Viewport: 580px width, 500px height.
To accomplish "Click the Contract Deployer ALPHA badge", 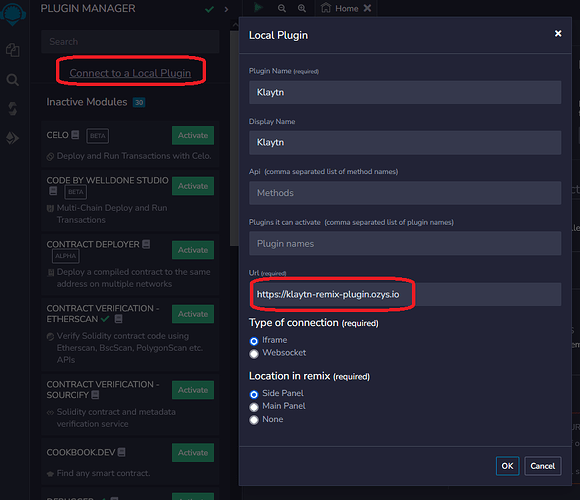I will pyautogui.click(x=66, y=256).
